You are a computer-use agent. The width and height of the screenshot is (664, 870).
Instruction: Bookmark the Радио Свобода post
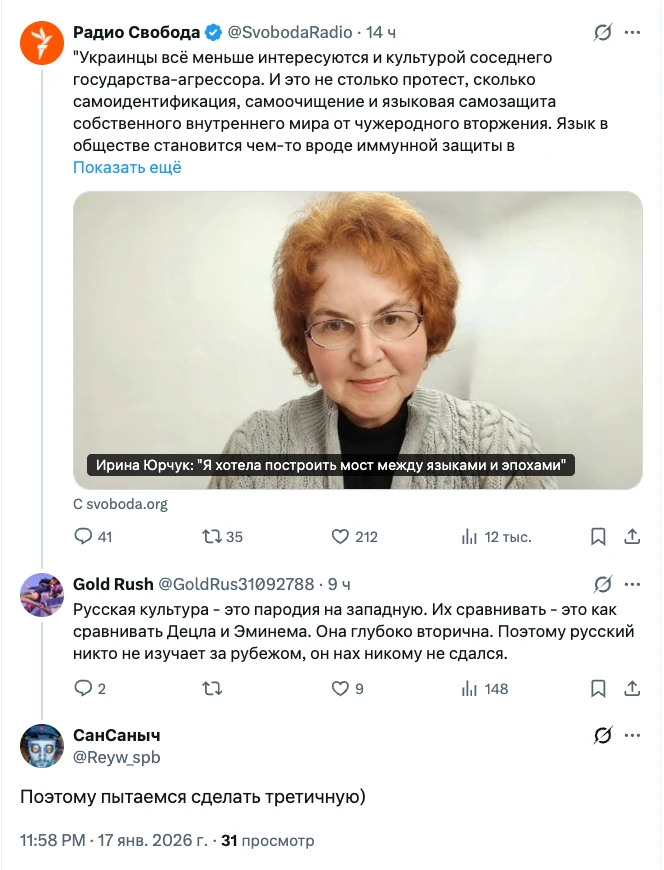(598, 537)
